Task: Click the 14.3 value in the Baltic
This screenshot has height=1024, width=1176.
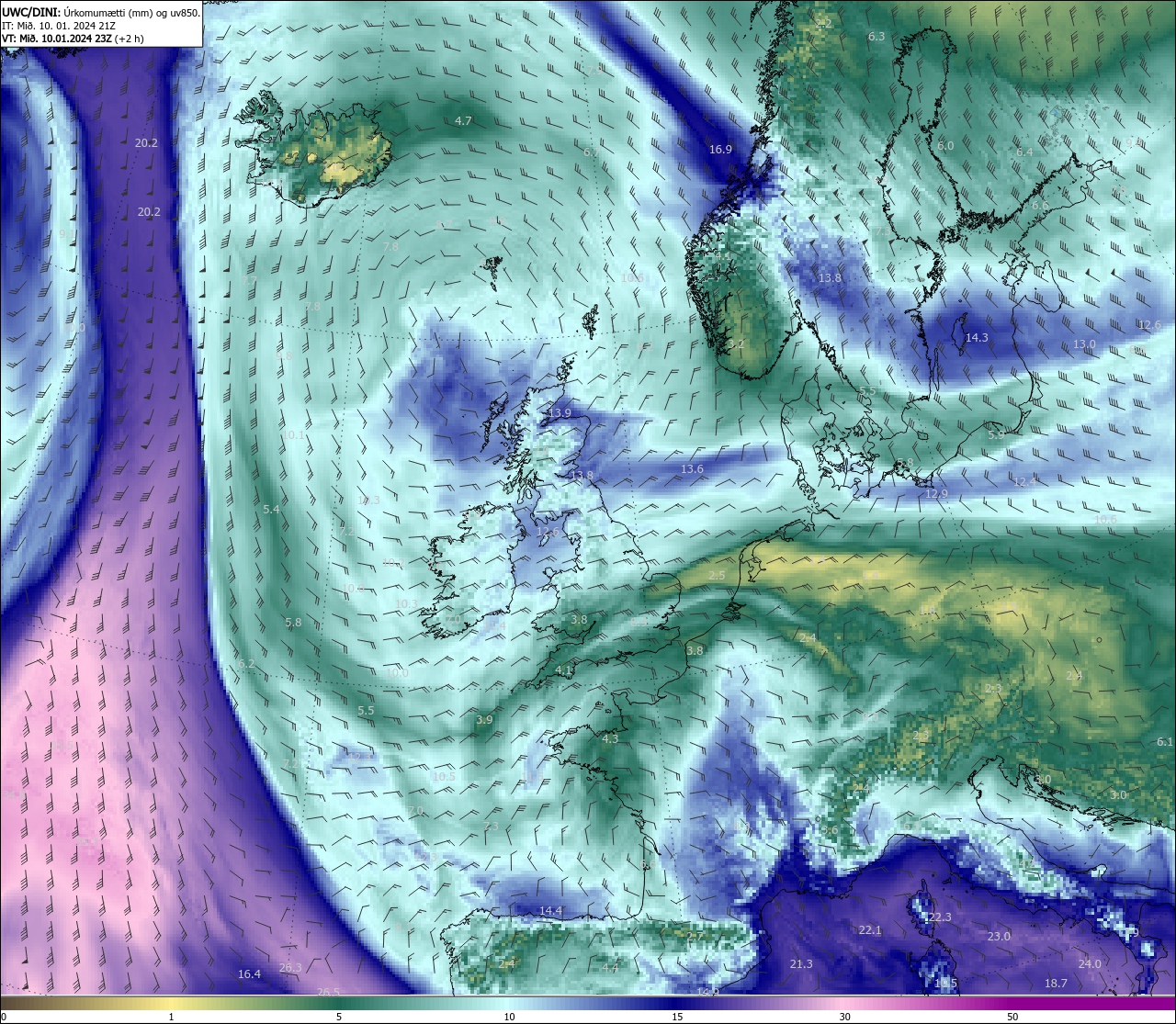Action: pyautogui.click(x=977, y=338)
